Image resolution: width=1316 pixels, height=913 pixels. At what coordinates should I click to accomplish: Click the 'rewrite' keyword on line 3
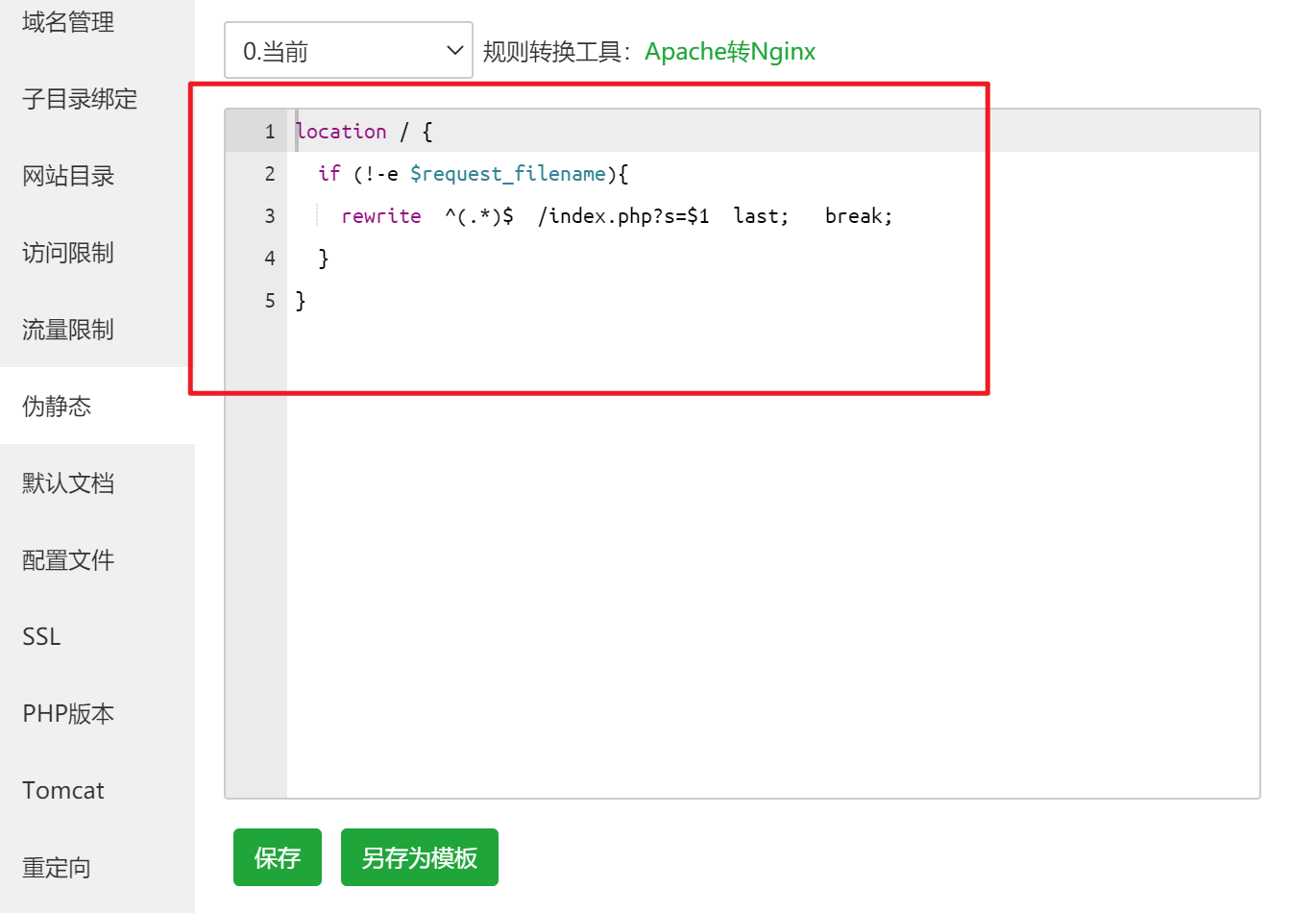click(x=381, y=216)
